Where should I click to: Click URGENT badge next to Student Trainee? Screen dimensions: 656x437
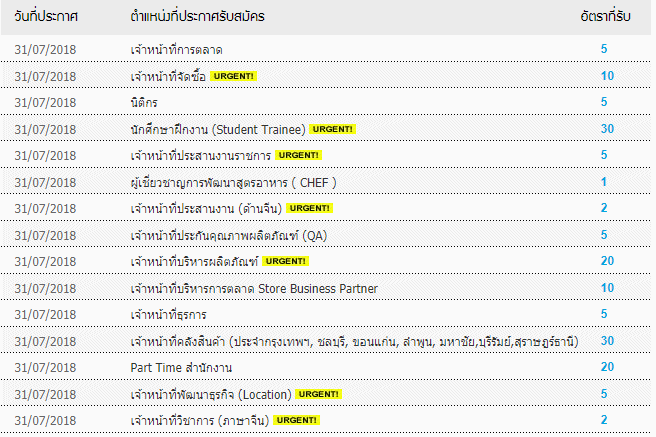pyautogui.click(x=332, y=129)
